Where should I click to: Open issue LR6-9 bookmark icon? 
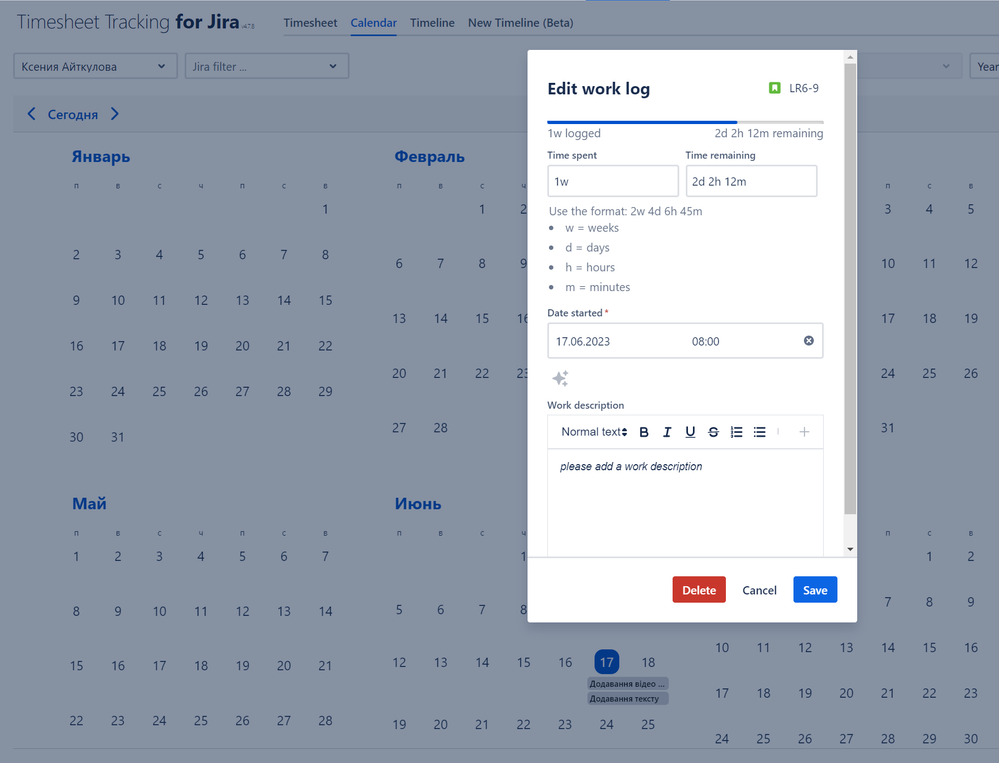pos(774,88)
